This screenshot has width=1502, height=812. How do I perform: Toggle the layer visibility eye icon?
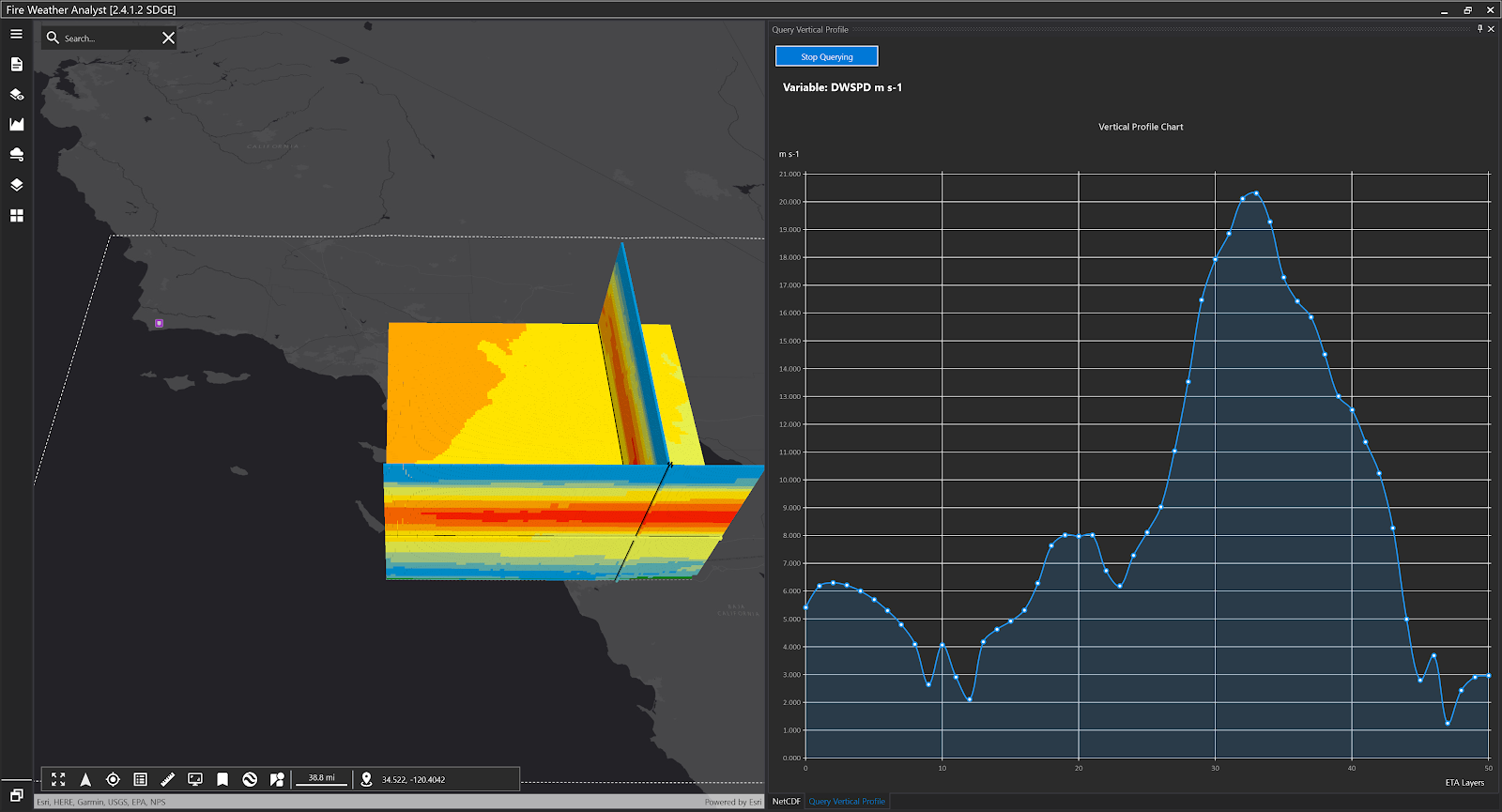click(16, 95)
